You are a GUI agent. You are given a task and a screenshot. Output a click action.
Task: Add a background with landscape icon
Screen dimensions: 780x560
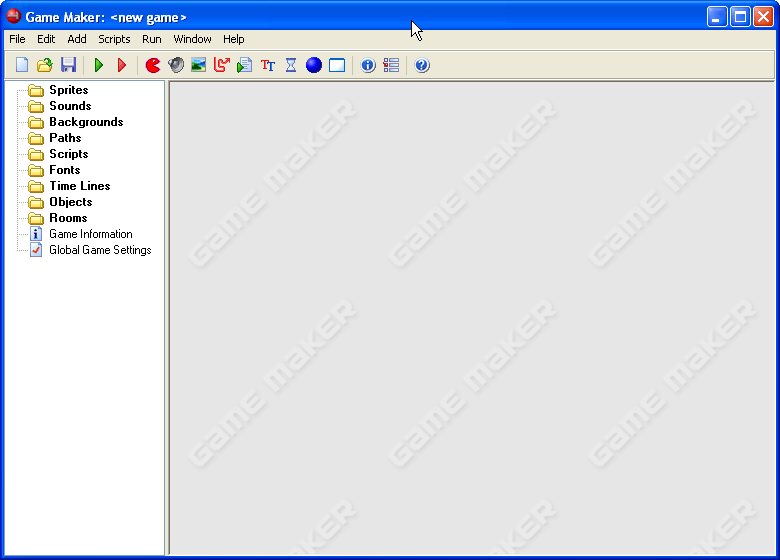(x=198, y=65)
